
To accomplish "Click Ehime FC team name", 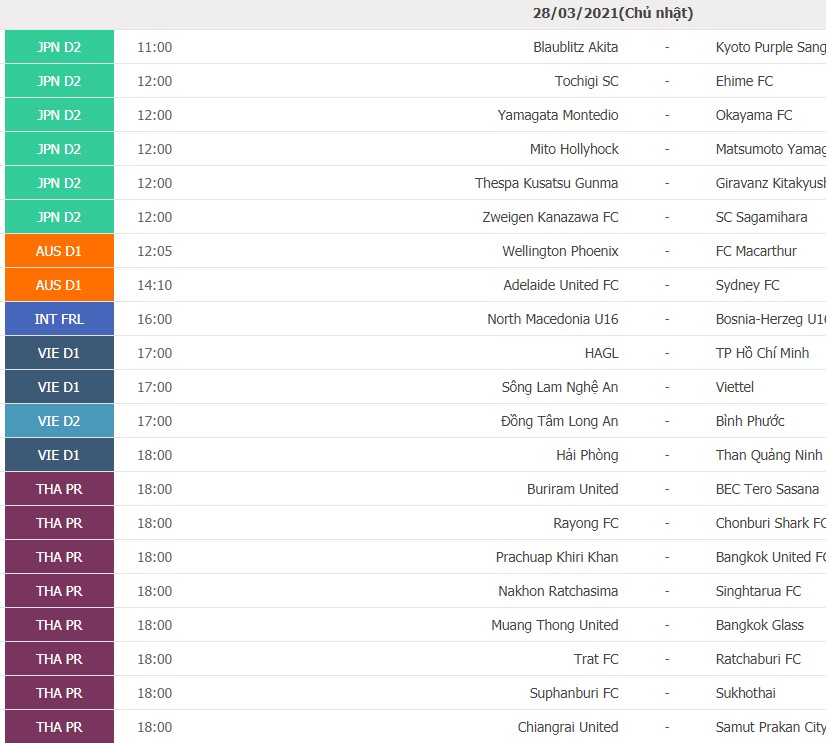I will tap(744, 81).
